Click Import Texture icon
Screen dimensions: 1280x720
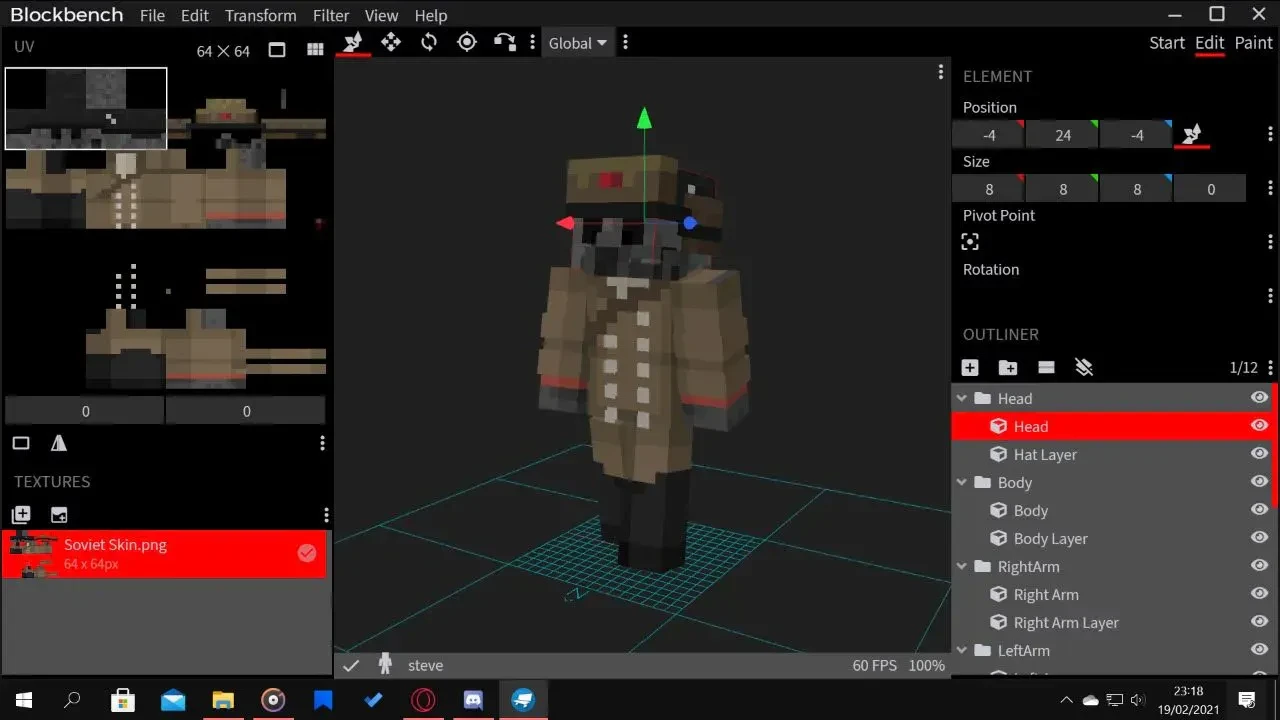(21, 515)
